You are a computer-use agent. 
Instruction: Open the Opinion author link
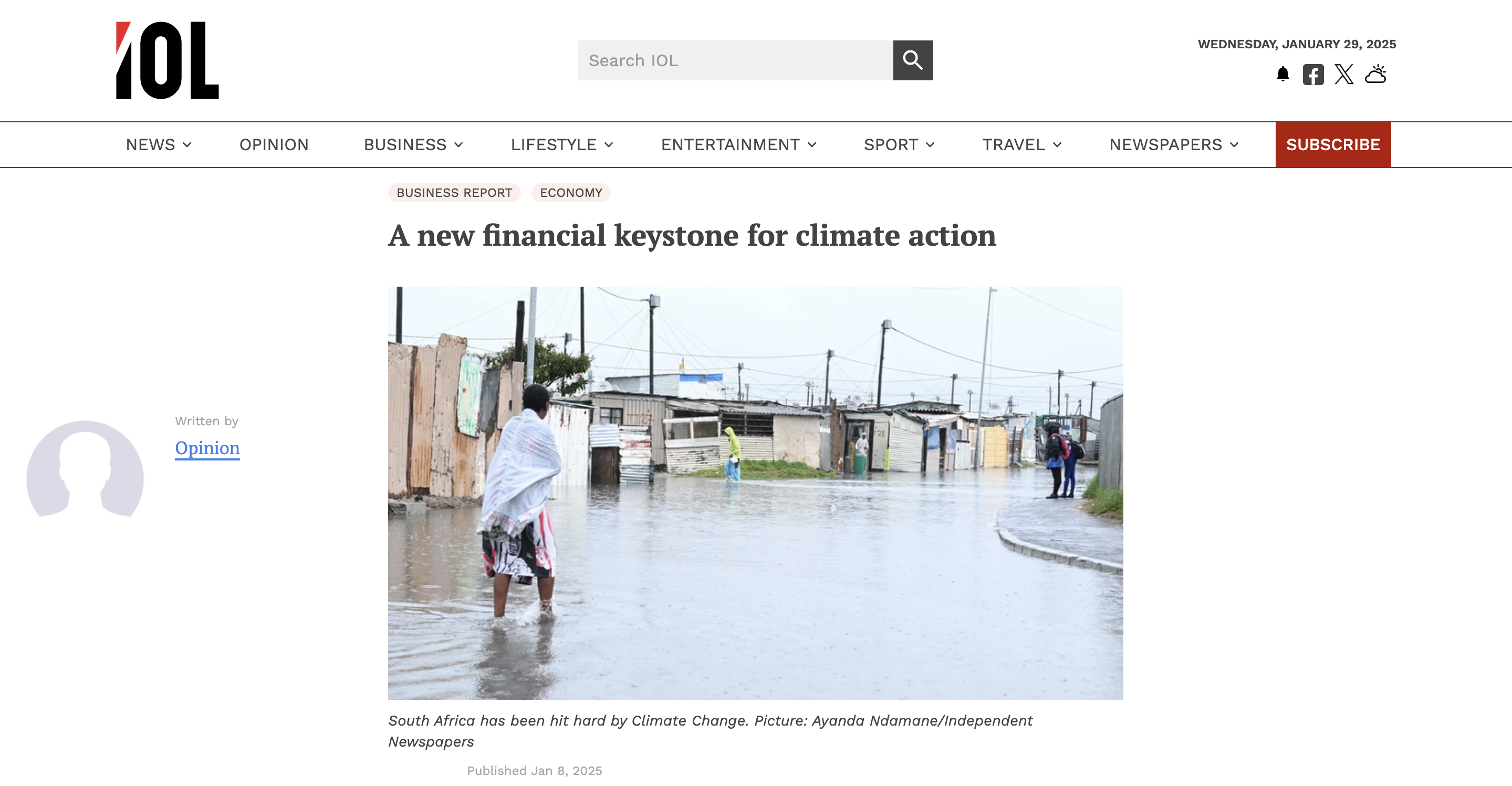coord(207,448)
